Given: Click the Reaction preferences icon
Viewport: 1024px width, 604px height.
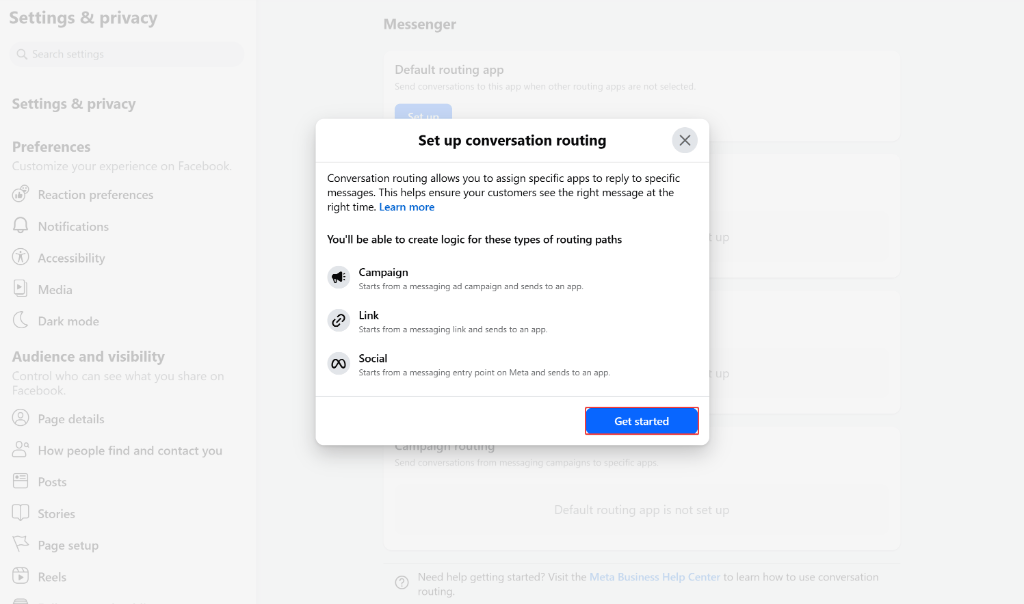Looking at the screenshot, I should coord(20,194).
